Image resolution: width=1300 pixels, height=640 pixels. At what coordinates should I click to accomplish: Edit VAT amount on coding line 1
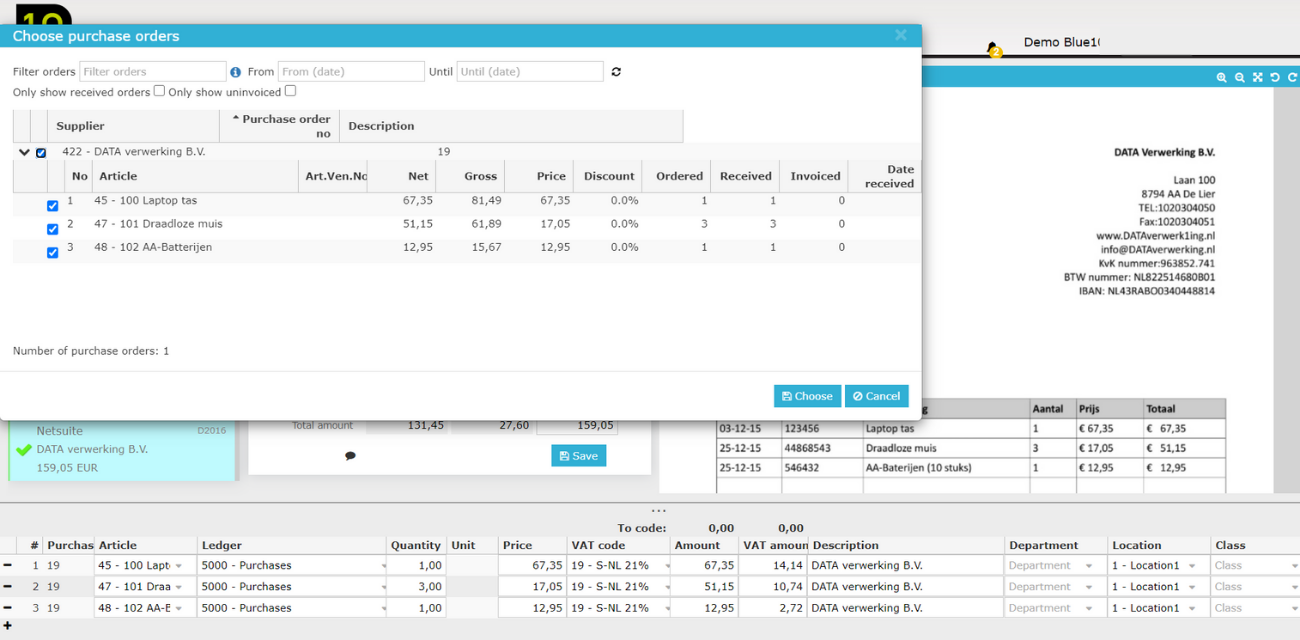pyautogui.click(x=772, y=566)
